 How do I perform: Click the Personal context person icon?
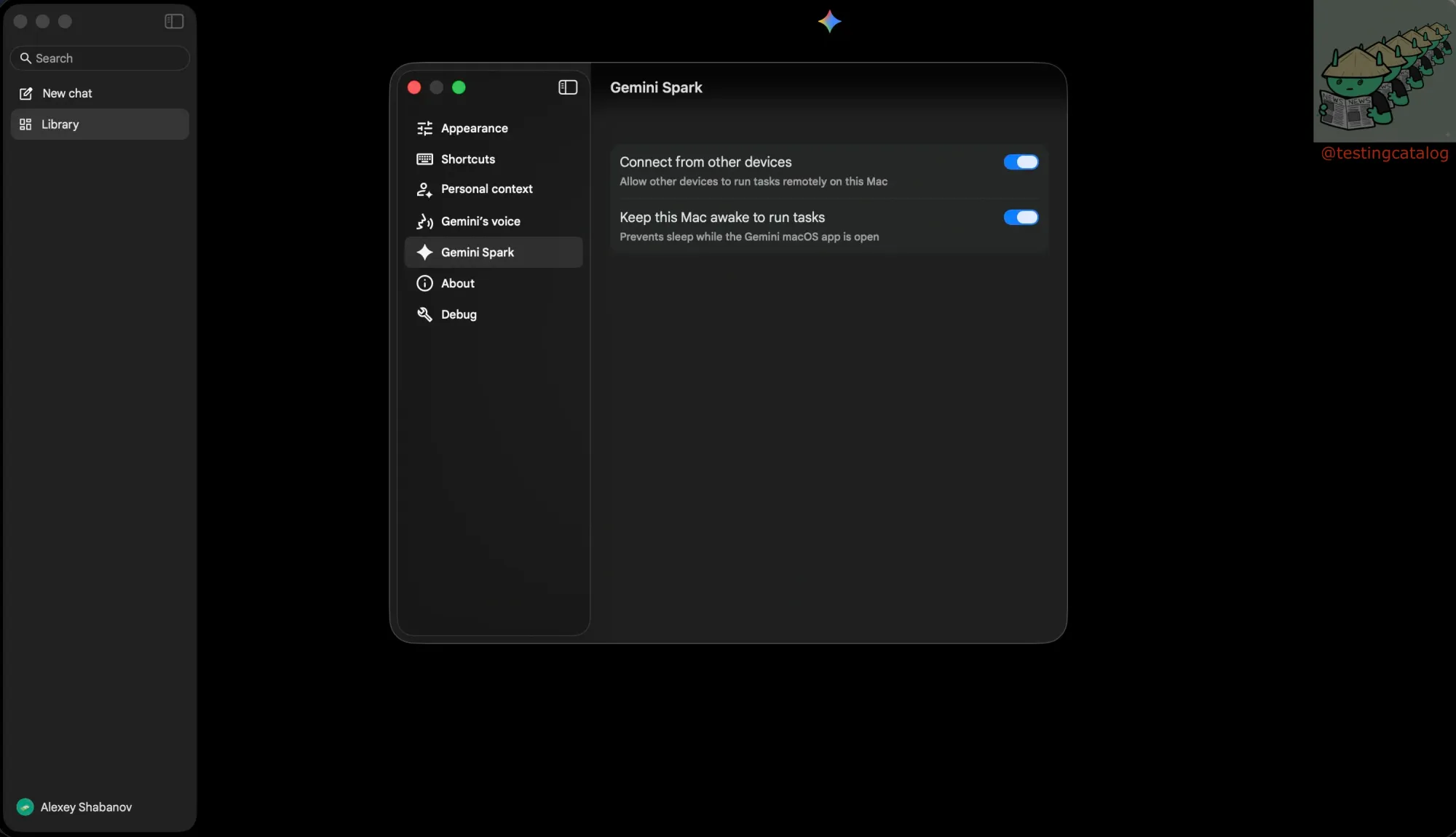tap(424, 189)
